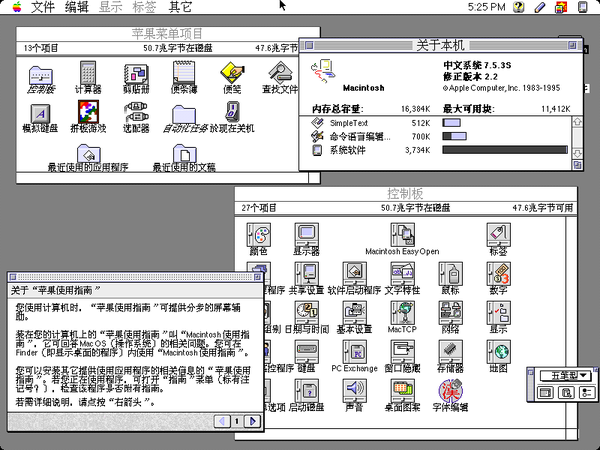This screenshot has height=450, width=600.
Task: Click the 5:25 PM menu bar clock
Action: (x=486, y=7)
